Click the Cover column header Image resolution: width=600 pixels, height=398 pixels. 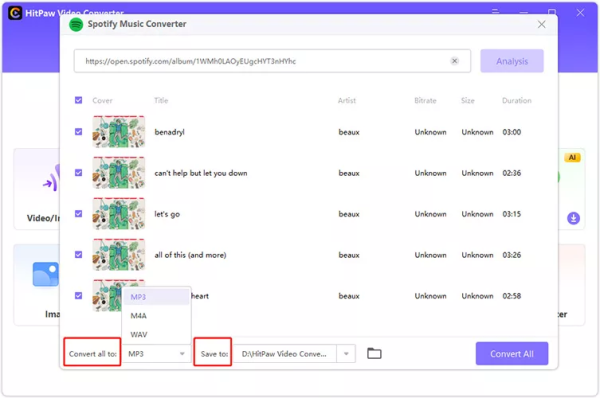pyautogui.click(x=102, y=100)
